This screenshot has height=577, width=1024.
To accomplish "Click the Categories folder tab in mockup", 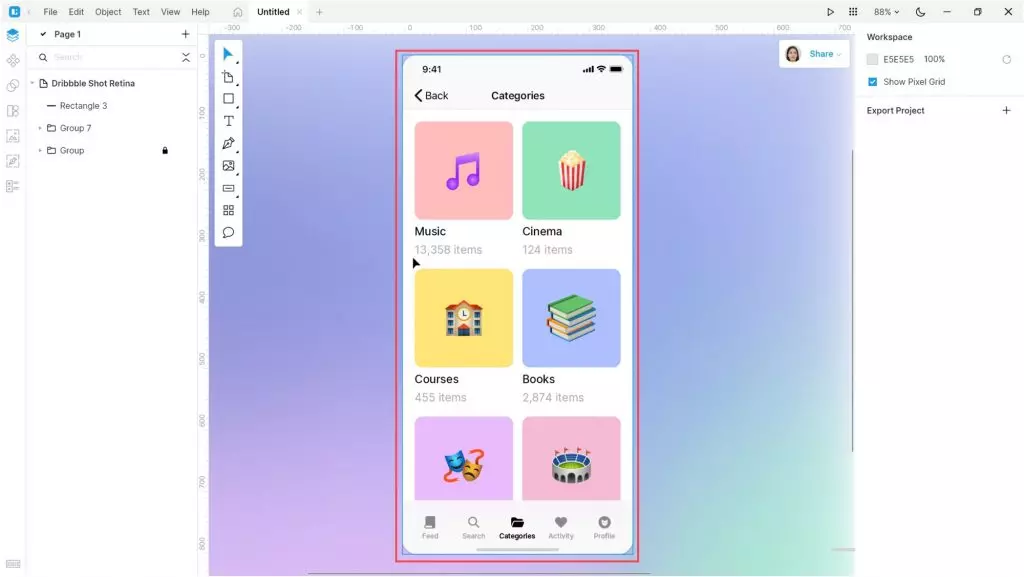I will (x=517, y=527).
